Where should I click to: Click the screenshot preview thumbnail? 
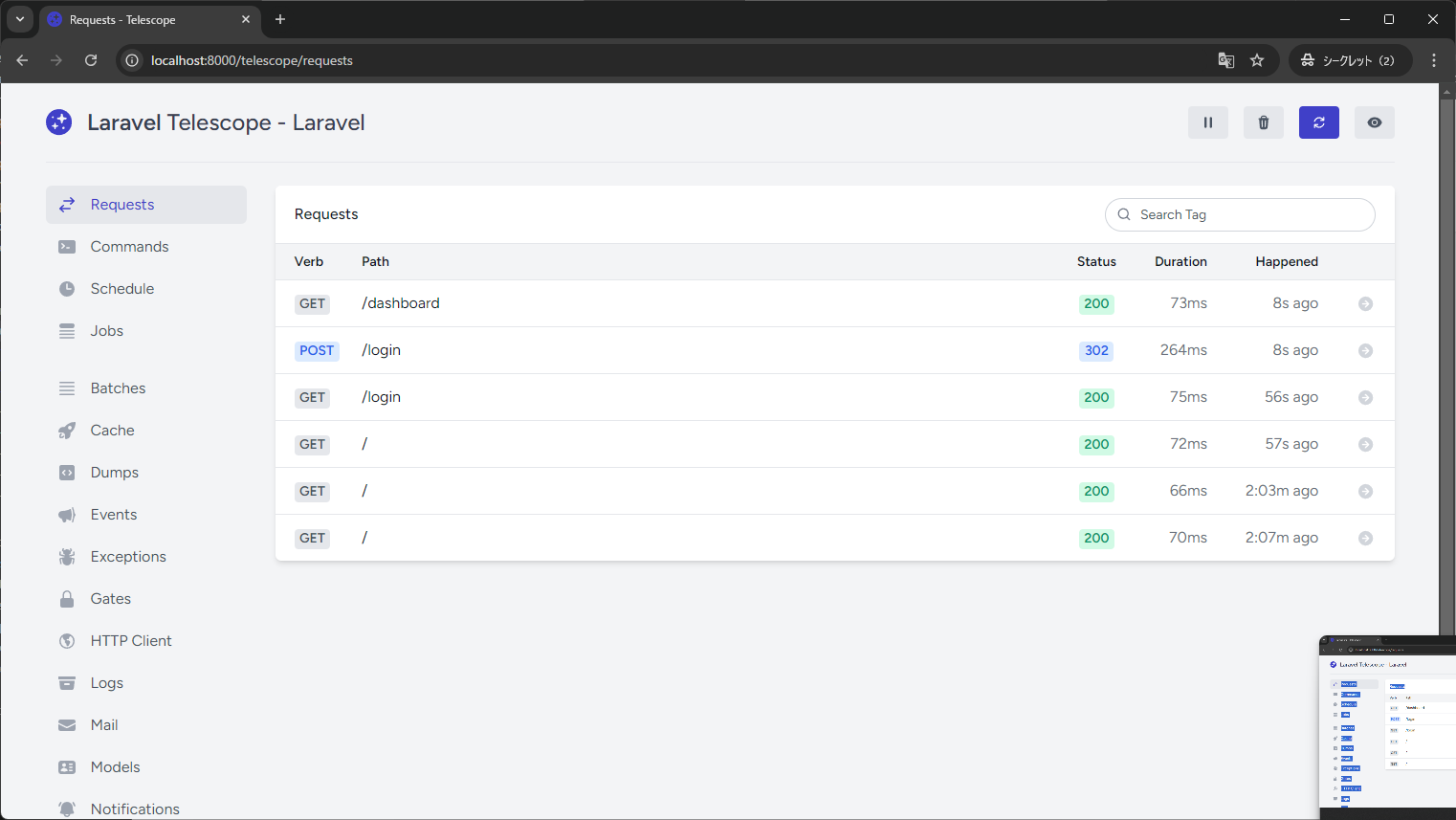pyautogui.click(x=1387, y=727)
